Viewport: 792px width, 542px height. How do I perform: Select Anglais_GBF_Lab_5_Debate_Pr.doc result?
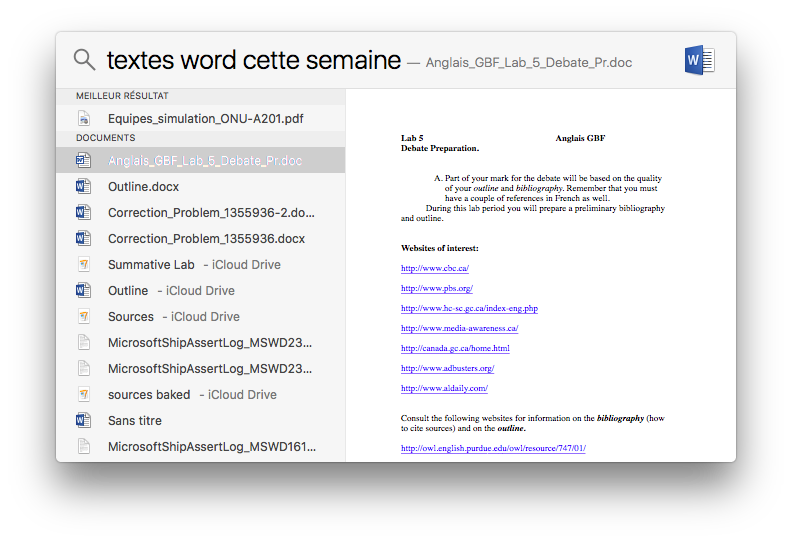click(201, 160)
